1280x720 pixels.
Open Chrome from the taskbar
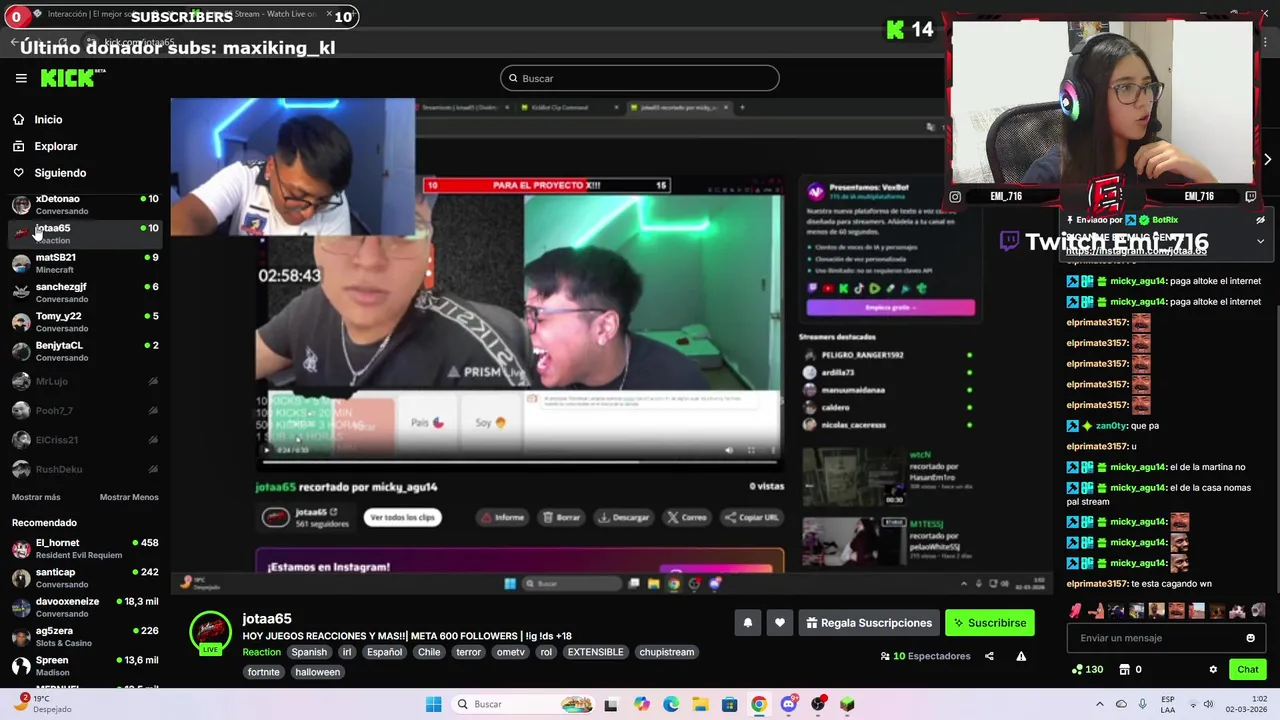click(759, 704)
